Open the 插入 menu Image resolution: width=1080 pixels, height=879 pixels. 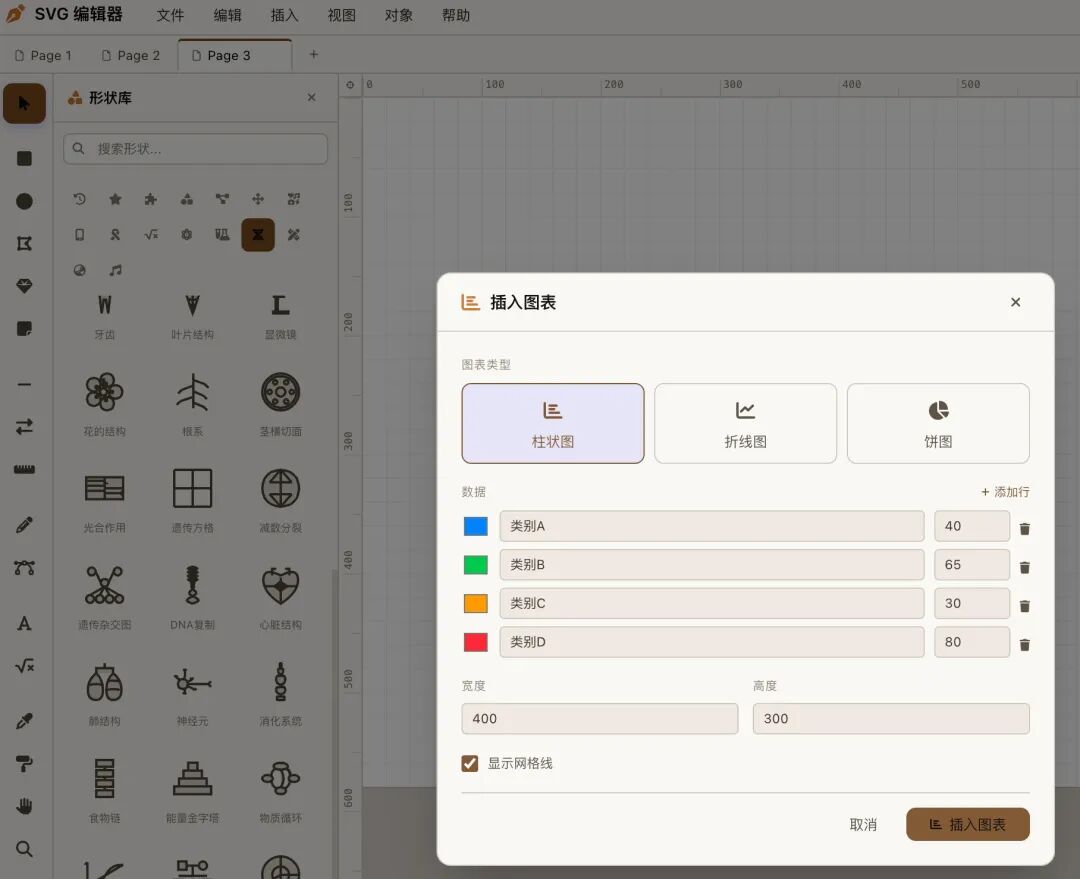click(x=284, y=15)
